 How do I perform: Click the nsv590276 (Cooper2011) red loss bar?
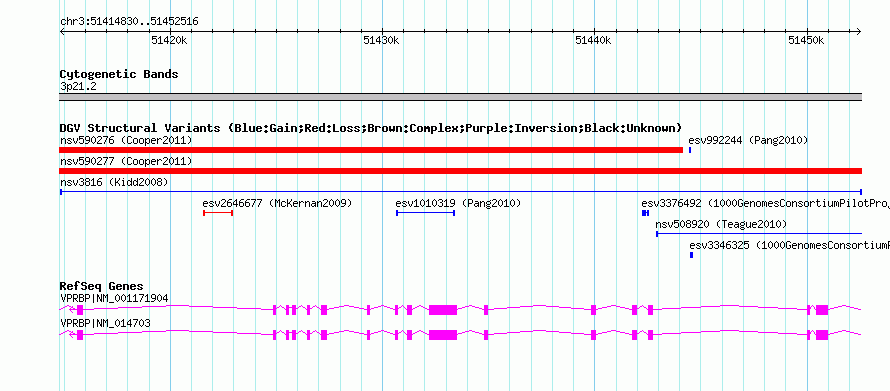click(371, 150)
